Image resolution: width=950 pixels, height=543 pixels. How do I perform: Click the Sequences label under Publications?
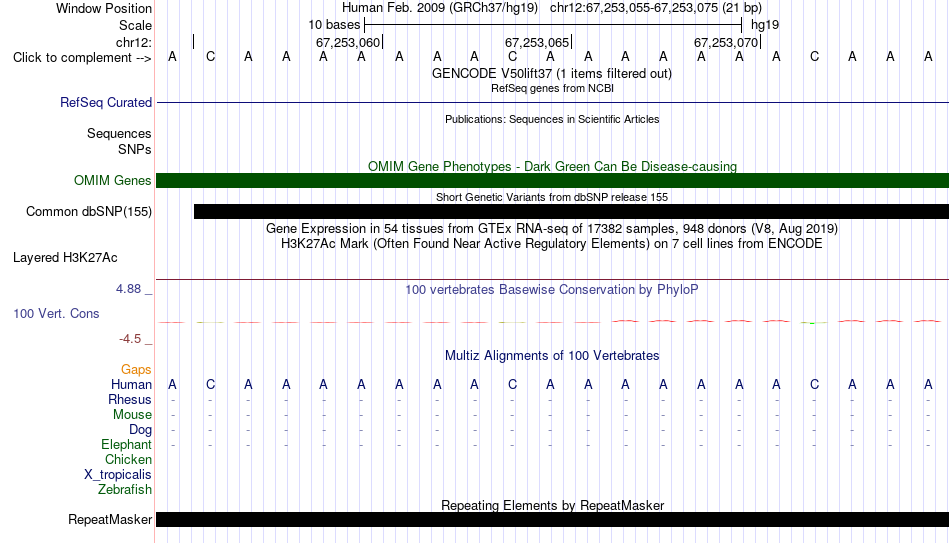119,133
